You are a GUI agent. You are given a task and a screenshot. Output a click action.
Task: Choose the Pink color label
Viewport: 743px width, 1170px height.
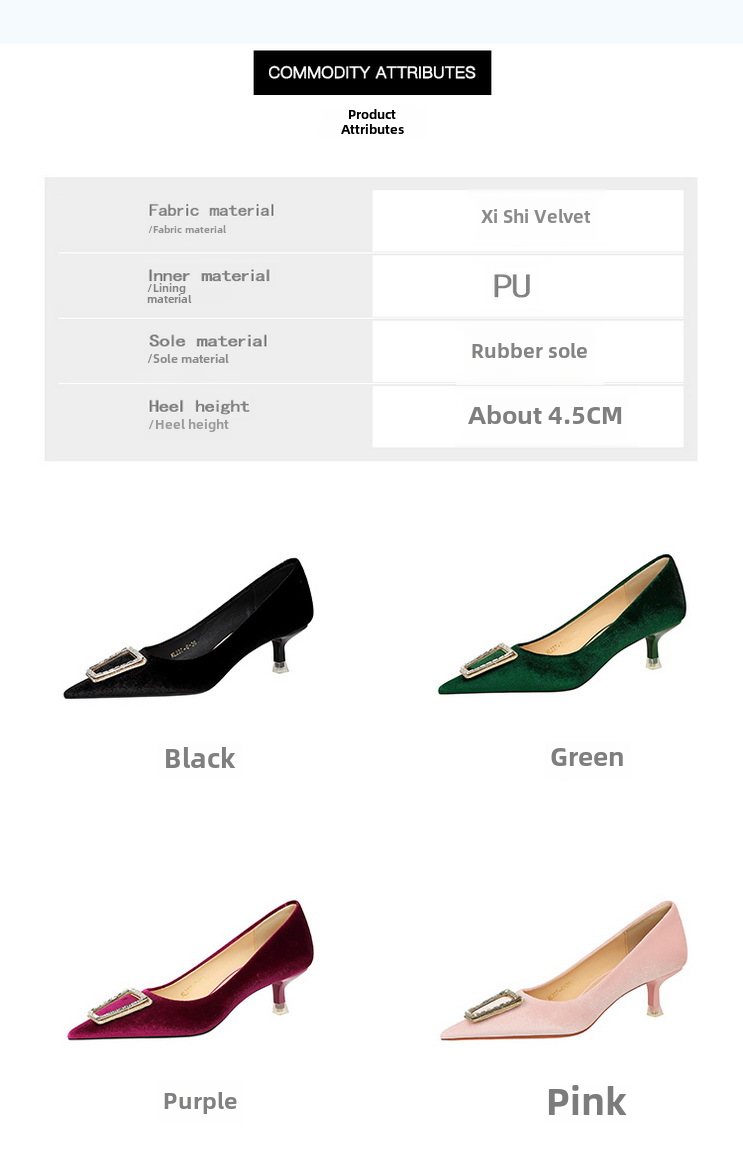[587, 1101]
